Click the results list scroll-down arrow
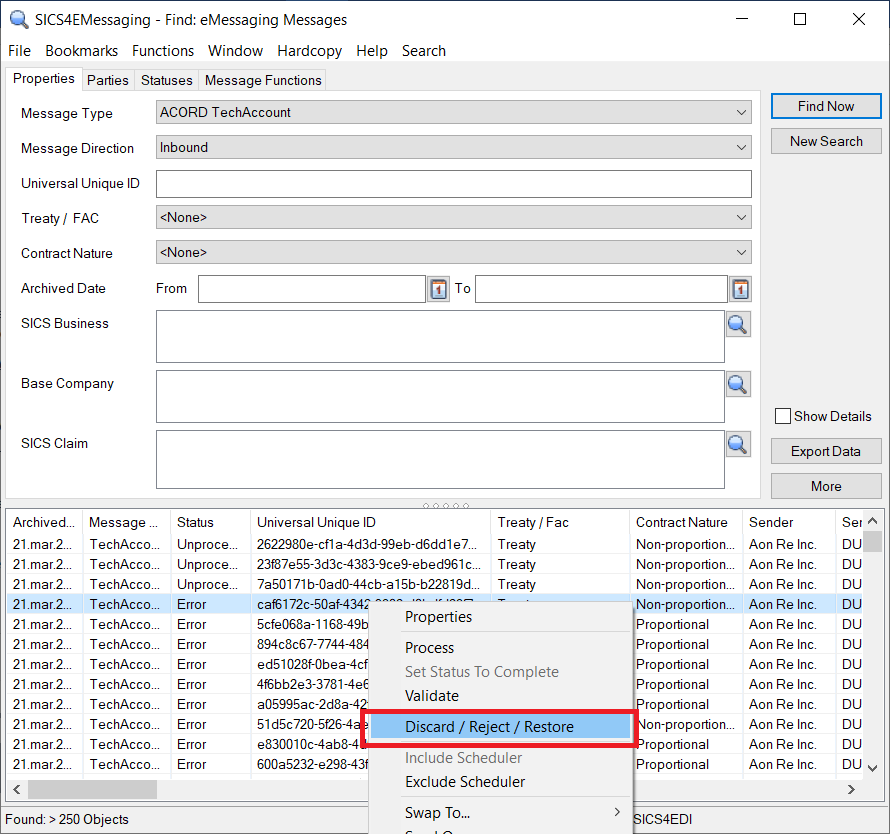The height and width of the screenshot is (834, 890). tap(872, 768)
